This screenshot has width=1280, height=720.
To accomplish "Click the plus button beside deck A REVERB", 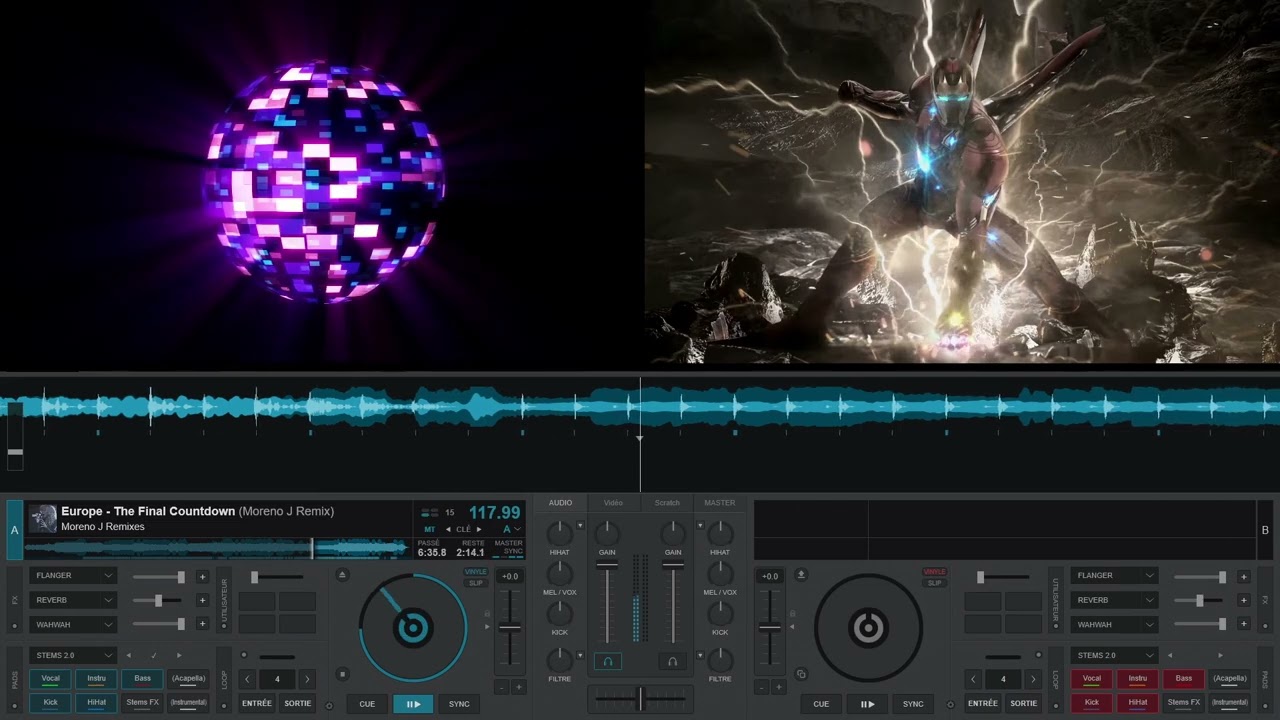I will [x=202, y=600].
